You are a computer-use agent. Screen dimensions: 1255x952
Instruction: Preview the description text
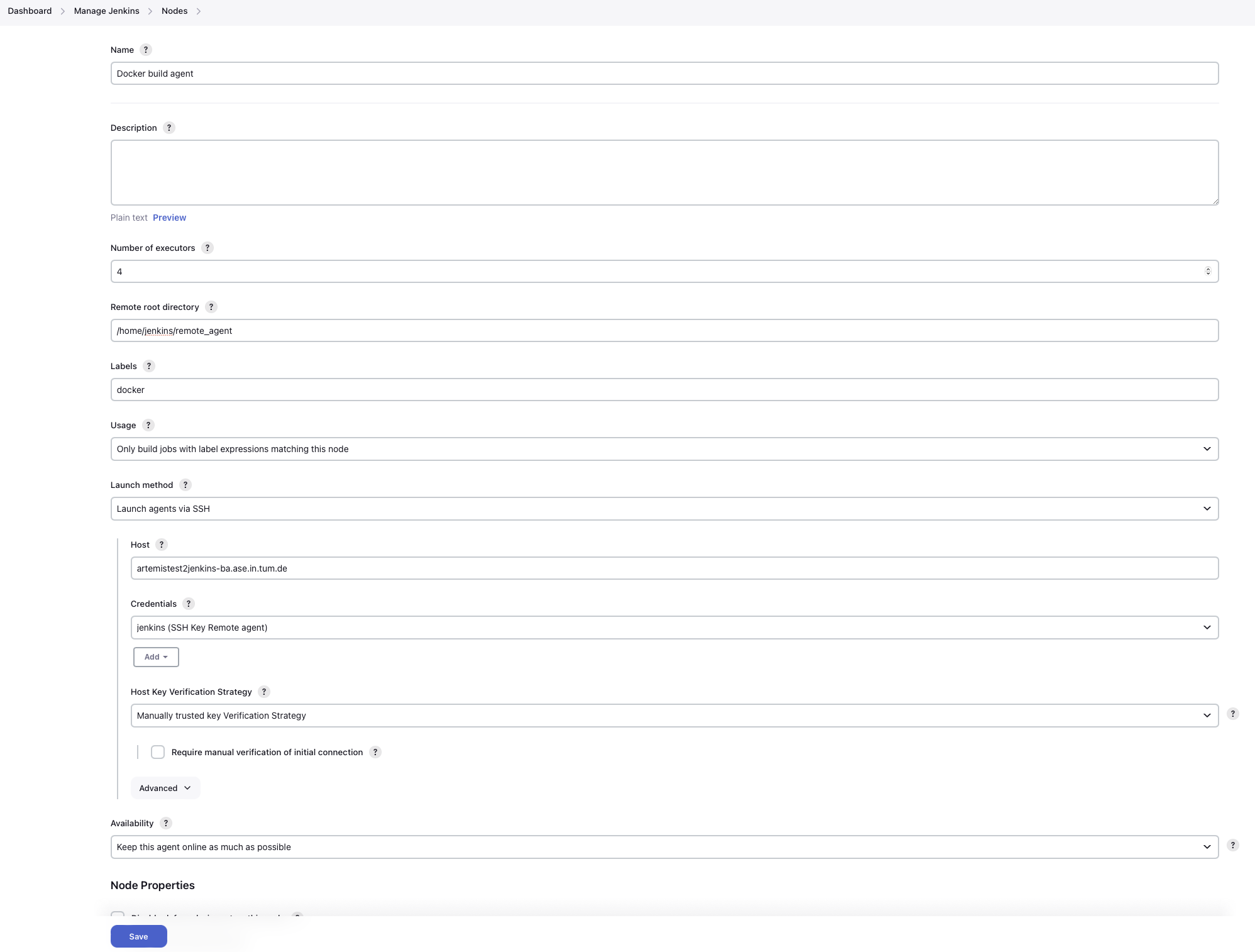point(169,218)
